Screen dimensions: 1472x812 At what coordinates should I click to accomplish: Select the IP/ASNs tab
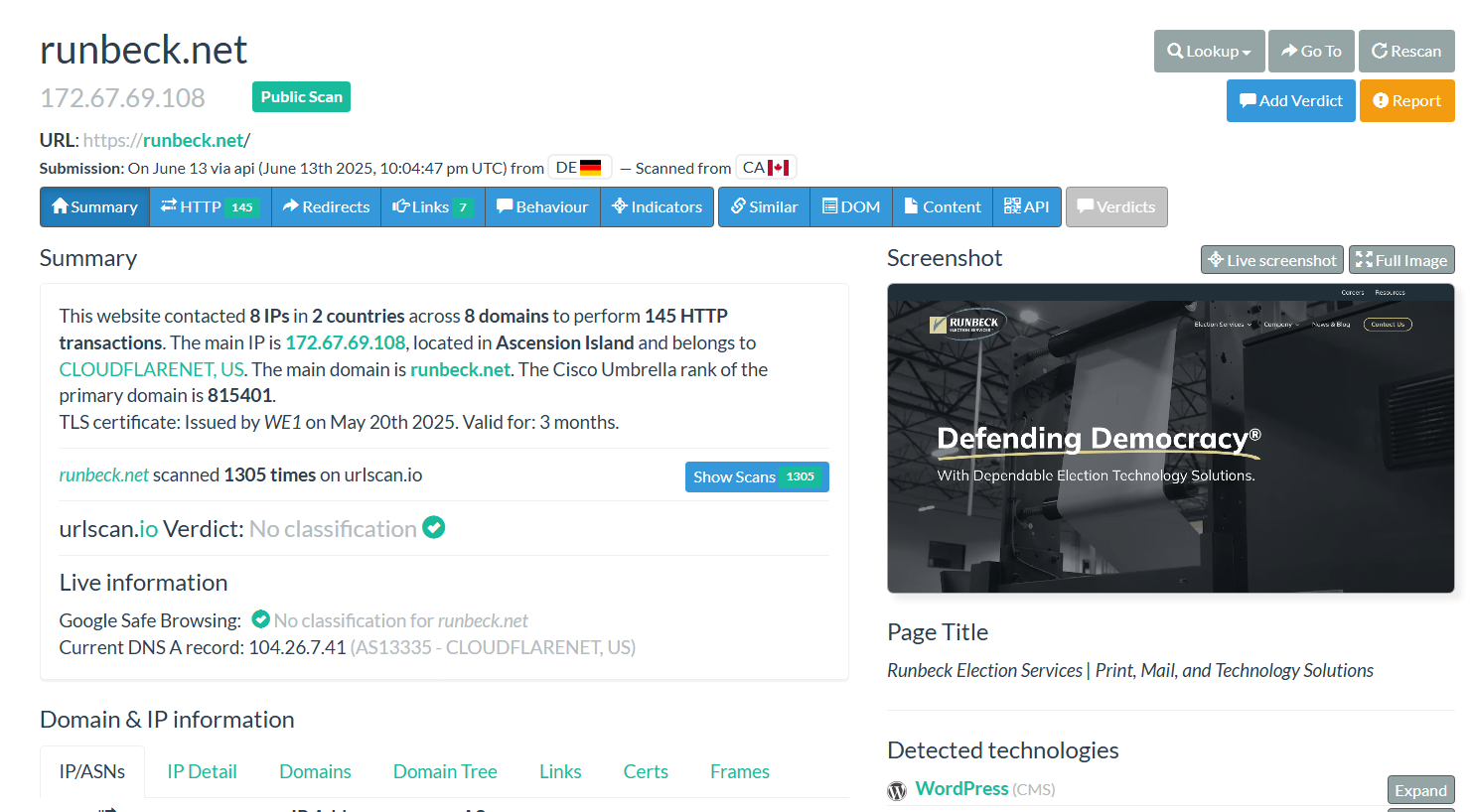click(x=92, y=771)
